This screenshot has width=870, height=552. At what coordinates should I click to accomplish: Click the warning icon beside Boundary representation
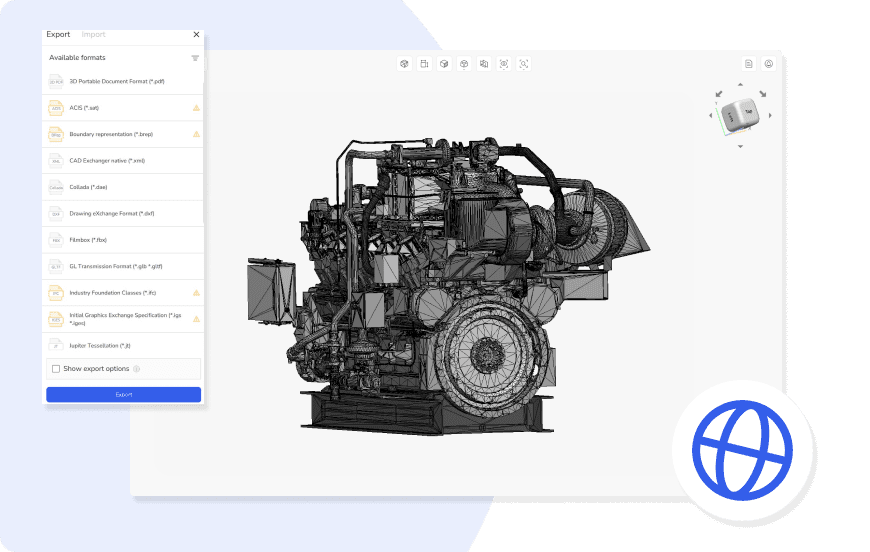[196, 134]
